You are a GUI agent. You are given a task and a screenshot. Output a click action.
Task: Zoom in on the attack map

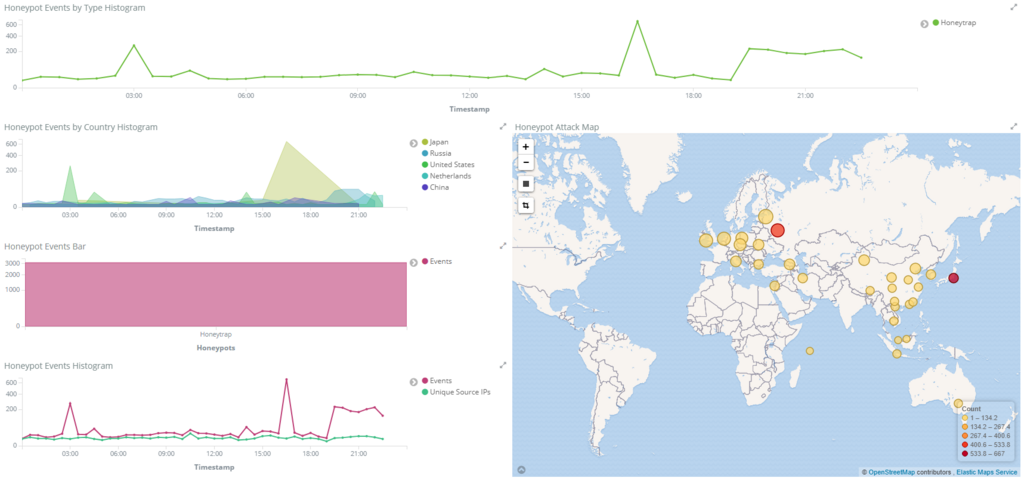point(526,147)
